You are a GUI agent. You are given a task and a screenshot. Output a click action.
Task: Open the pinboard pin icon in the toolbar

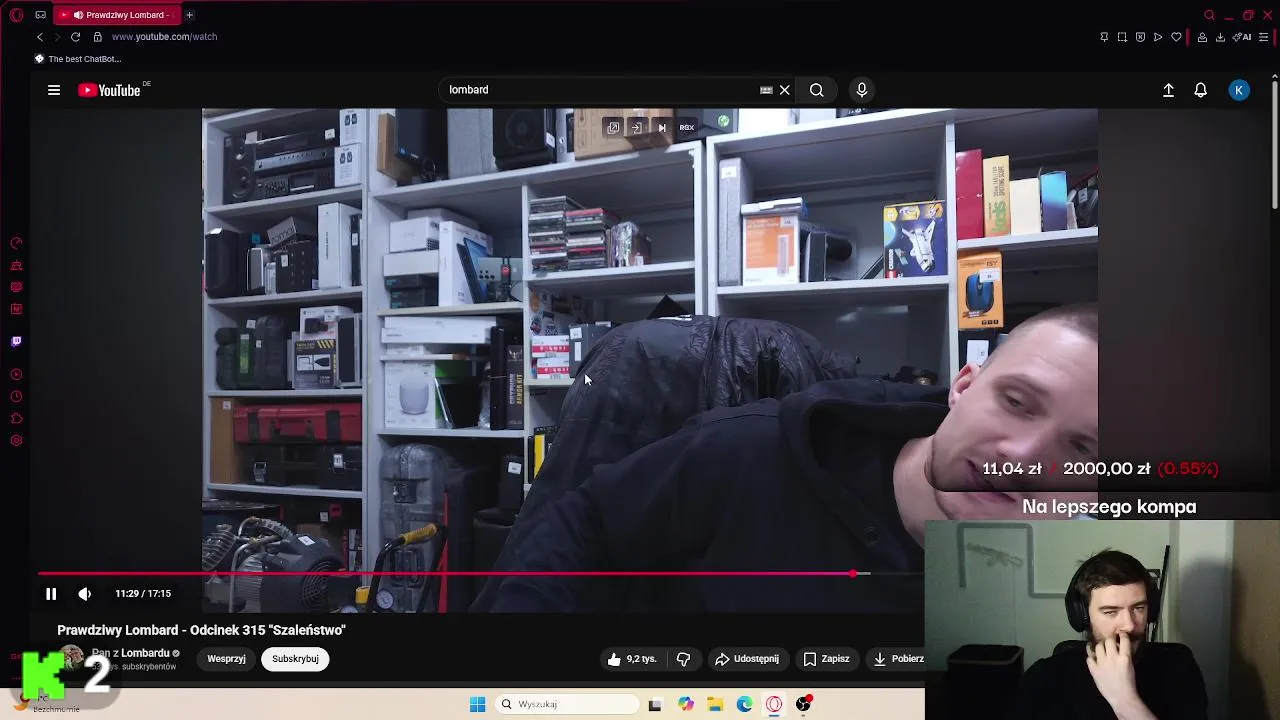[1104, 37]
